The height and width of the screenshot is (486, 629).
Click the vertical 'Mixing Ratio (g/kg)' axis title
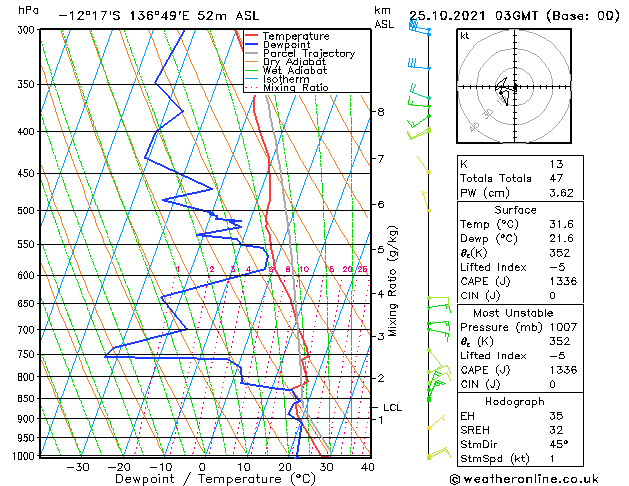point(392,281)
